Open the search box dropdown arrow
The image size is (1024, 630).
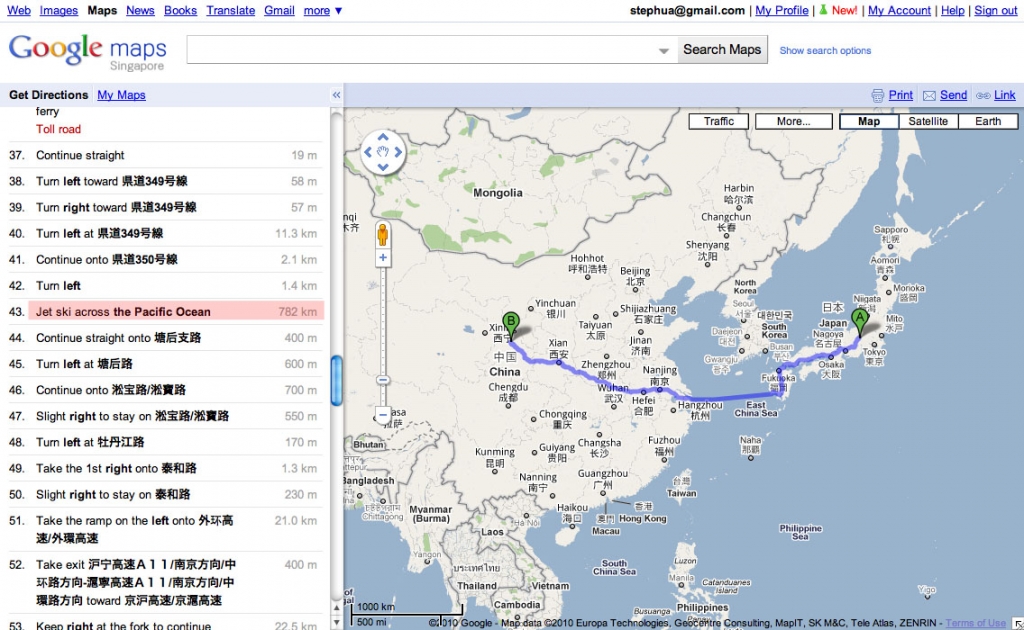click(x=664, y=50)
